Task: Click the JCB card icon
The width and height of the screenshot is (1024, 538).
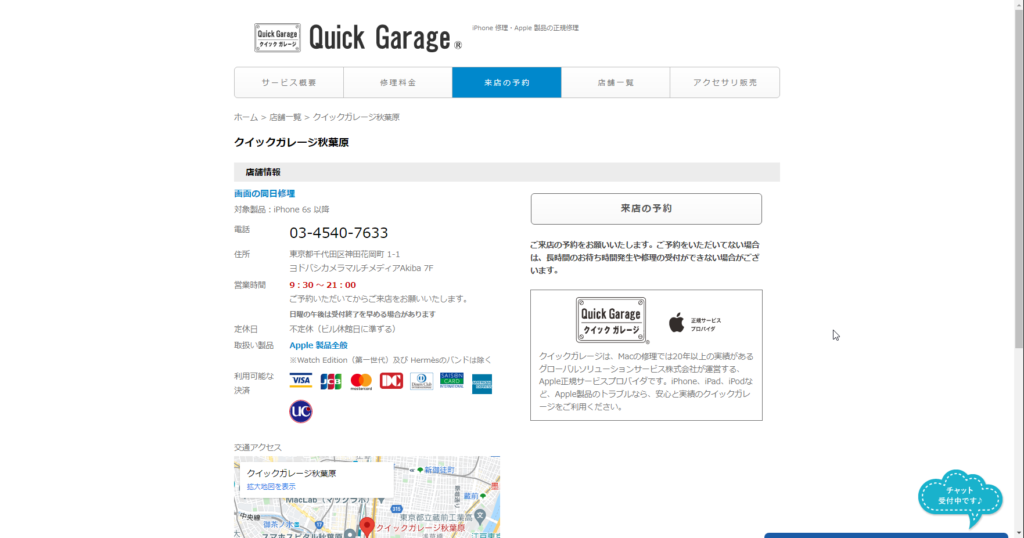Action: (331, 381)
